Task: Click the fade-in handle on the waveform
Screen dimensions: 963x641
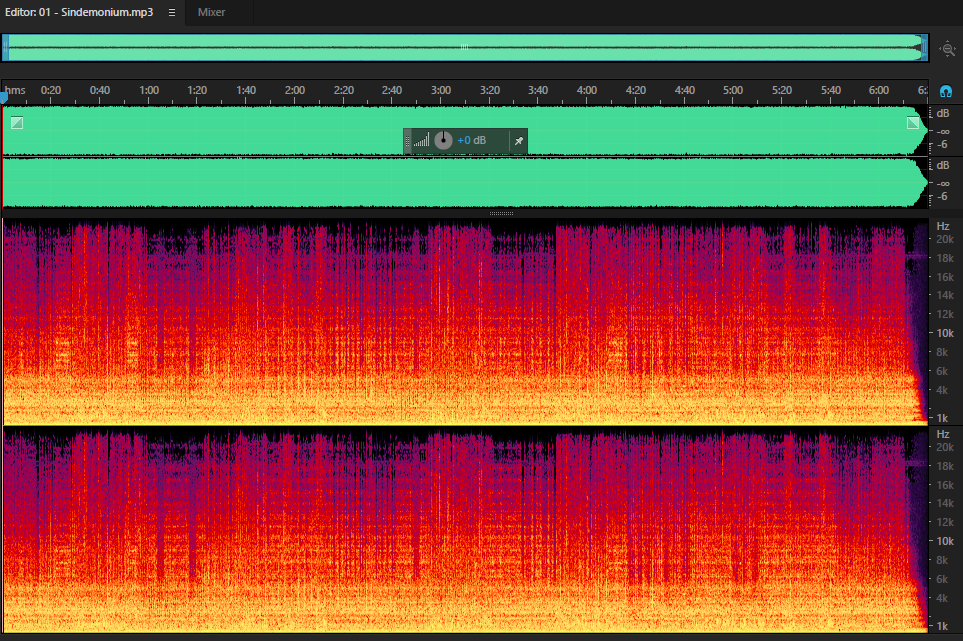Action: (x=17, y=123)
